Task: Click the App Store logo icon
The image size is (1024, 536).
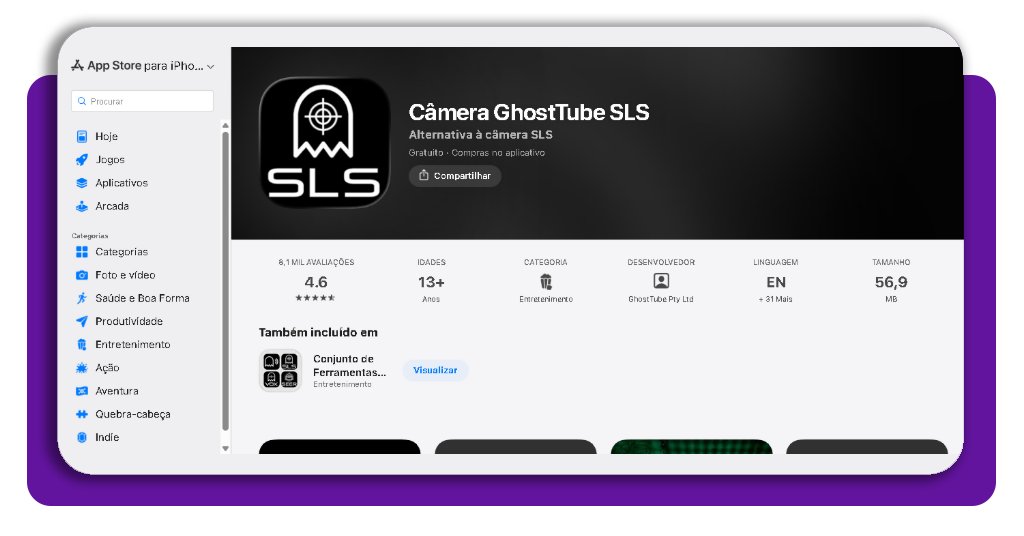Action: coord(78,65)
